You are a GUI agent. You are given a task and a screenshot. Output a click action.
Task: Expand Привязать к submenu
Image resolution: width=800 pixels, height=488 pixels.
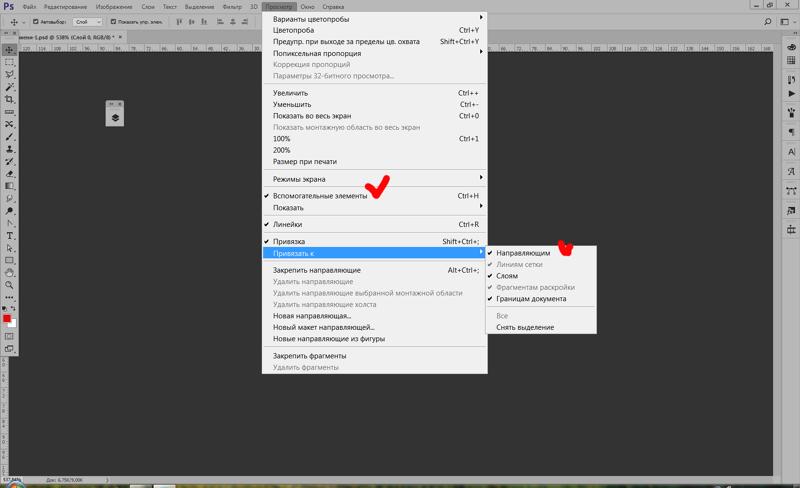(374, 253)
